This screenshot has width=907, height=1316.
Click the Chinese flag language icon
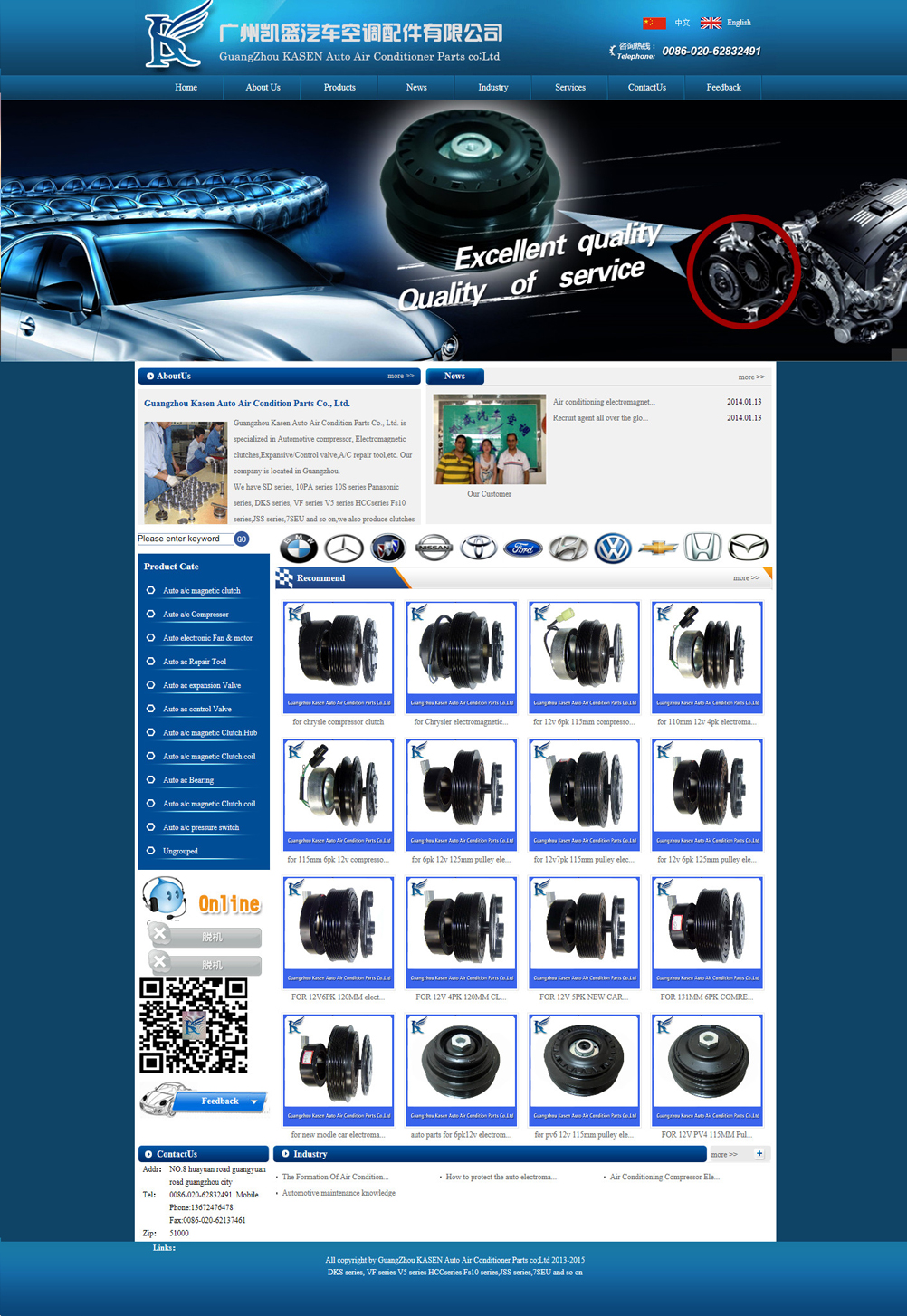point(654,23)
